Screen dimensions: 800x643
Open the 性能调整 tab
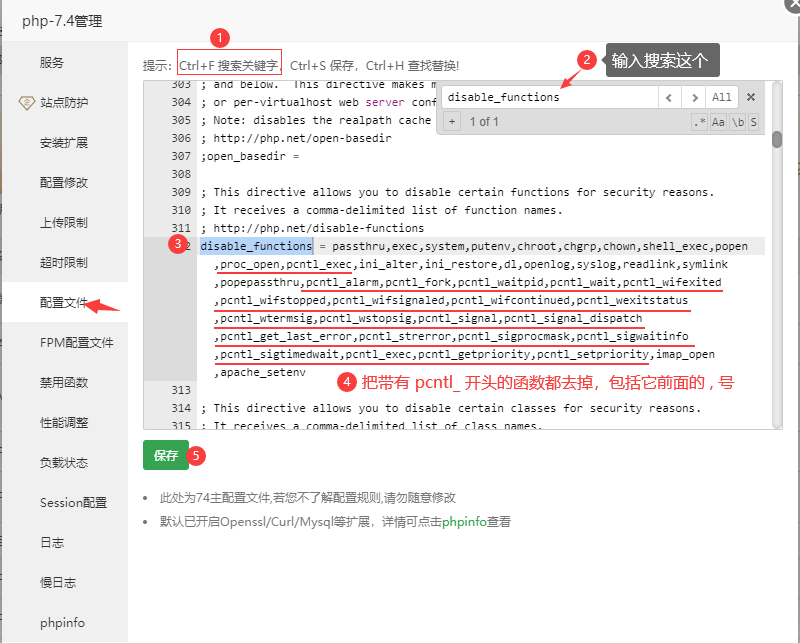[64, 422]
